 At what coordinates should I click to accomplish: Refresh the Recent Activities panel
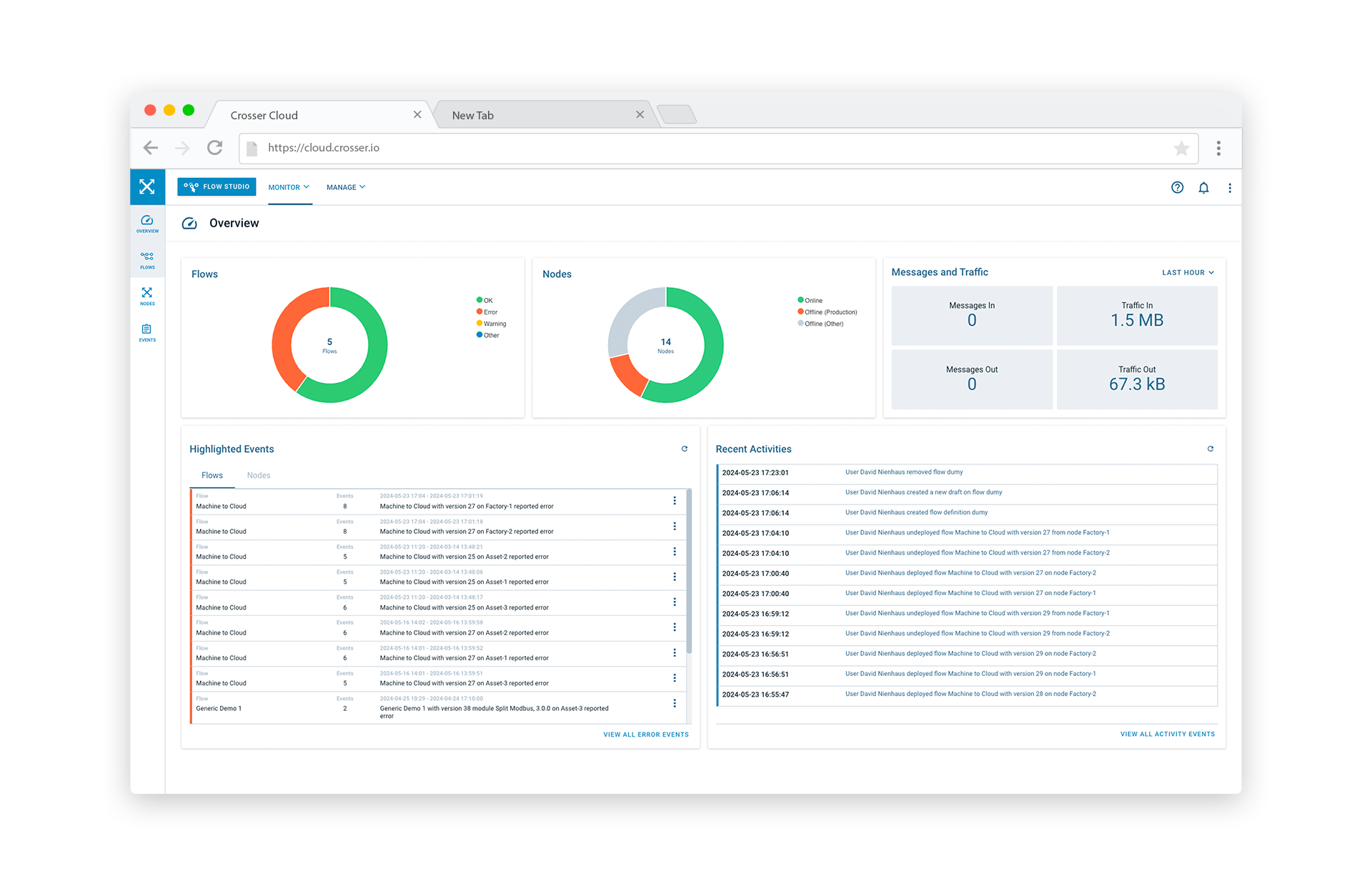(1211, 449)
